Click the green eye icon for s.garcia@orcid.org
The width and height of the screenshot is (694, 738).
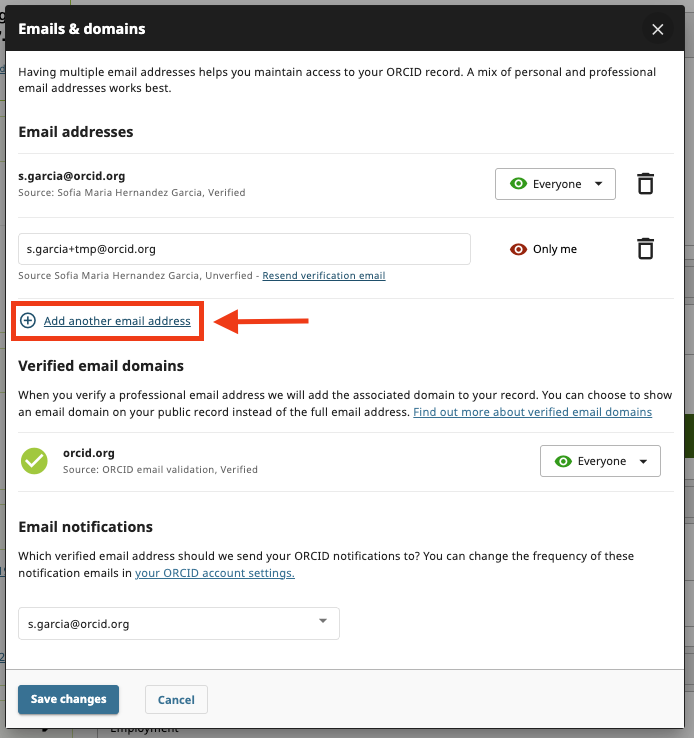[x=518, y=184]
